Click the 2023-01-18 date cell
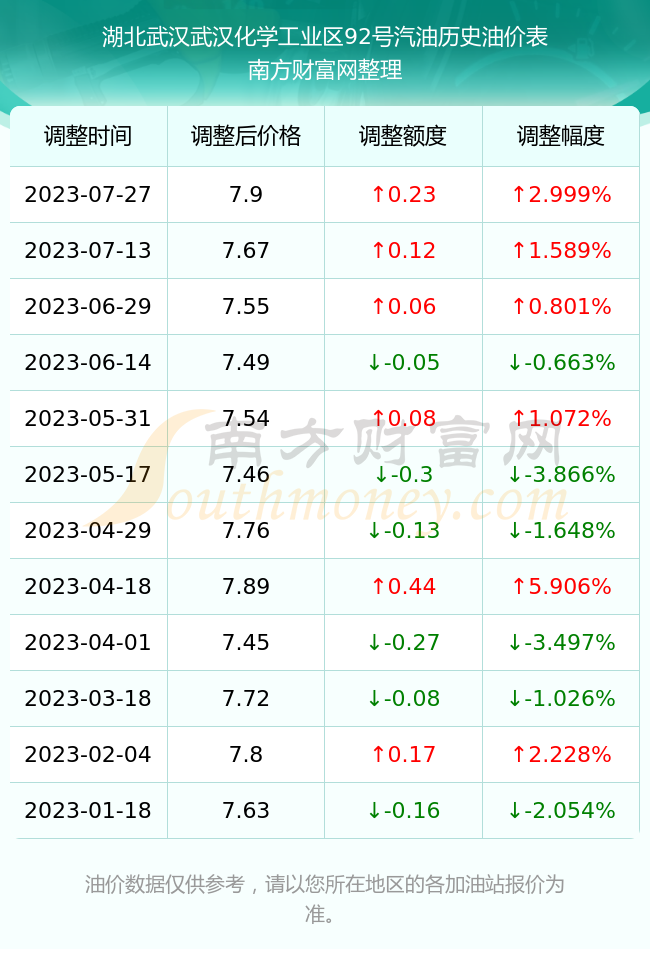This screenshot has width=650, height=980. pos(88,810)
